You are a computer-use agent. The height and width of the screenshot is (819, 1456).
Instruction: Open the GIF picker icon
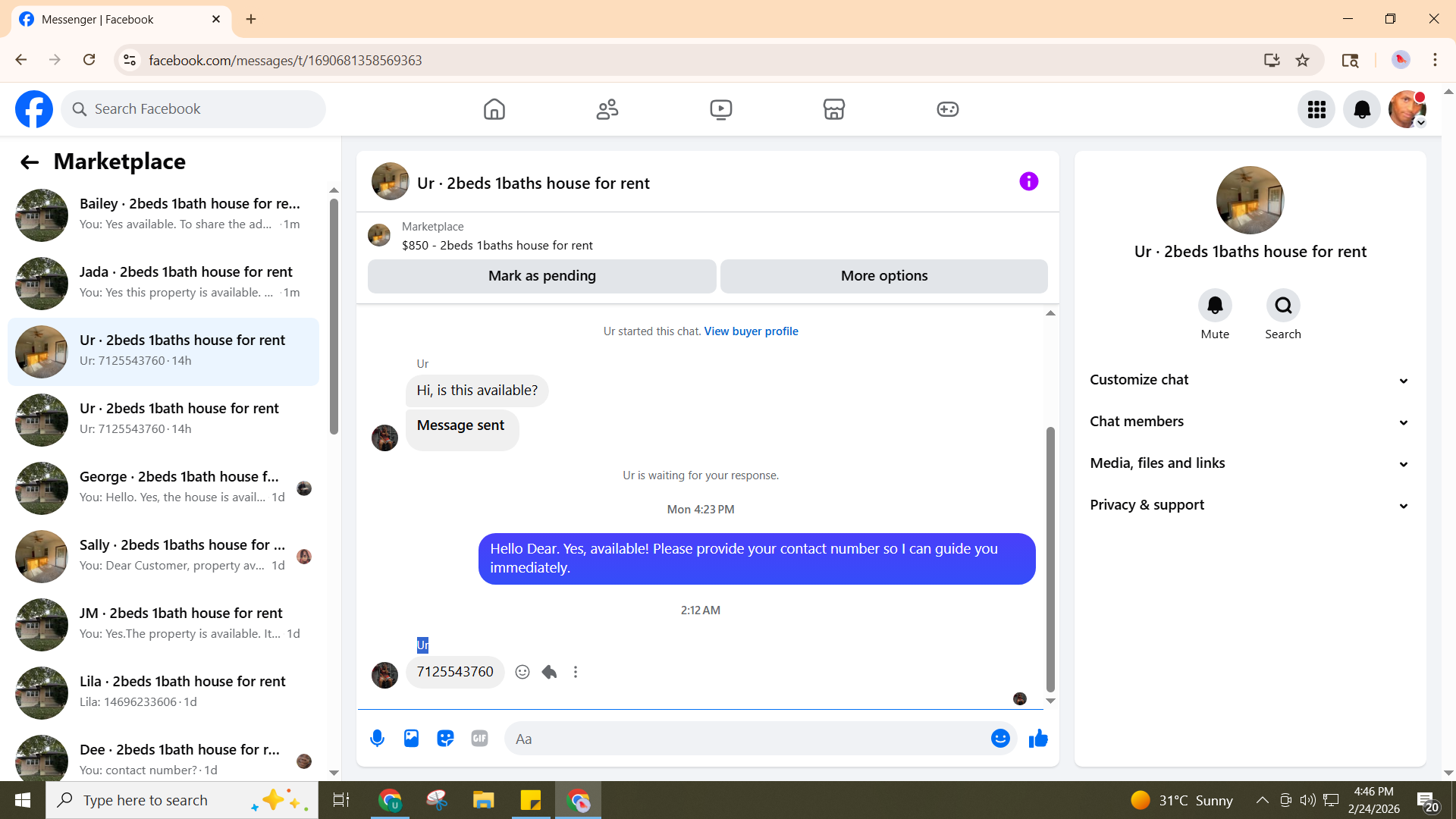(479, 739)
